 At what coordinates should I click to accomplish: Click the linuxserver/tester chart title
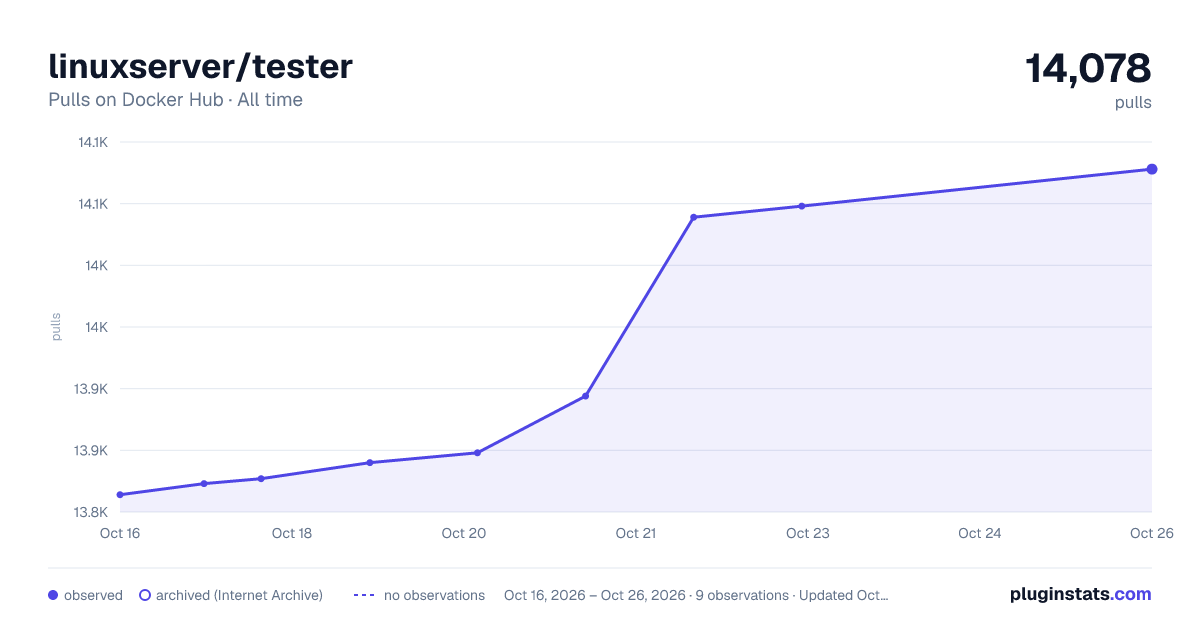[200, 66]
